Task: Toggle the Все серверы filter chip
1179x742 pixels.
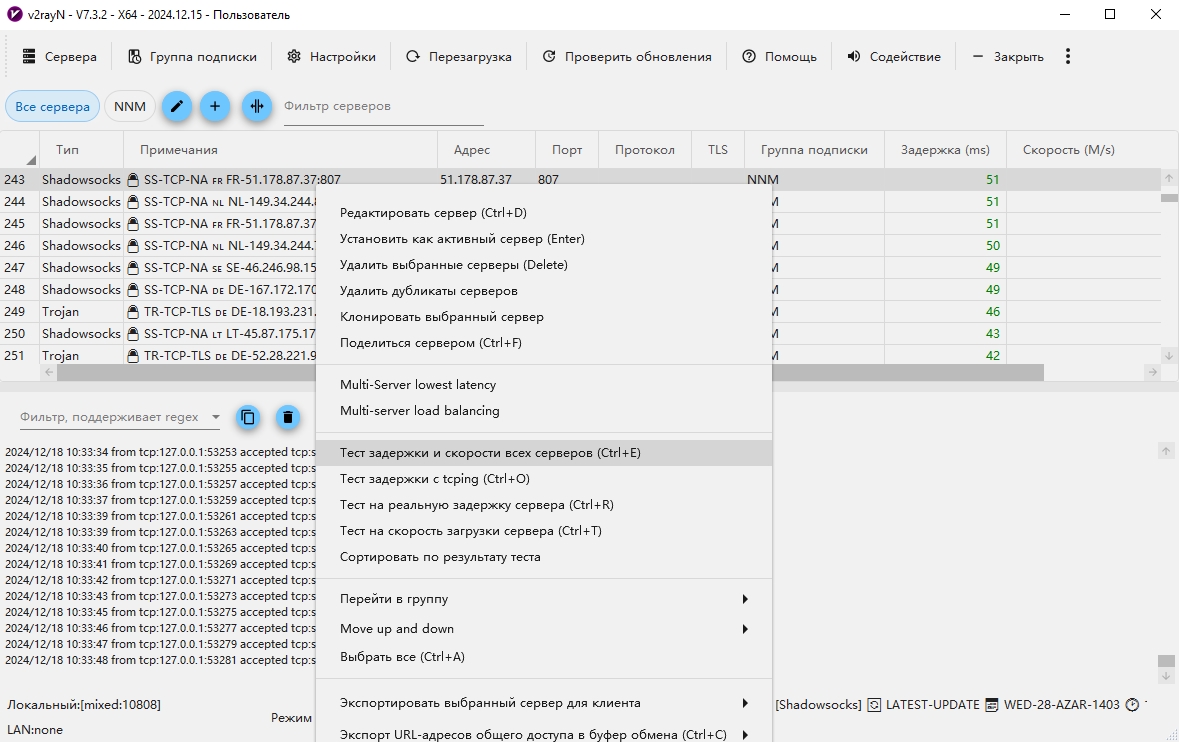Action: pos(52,107)
